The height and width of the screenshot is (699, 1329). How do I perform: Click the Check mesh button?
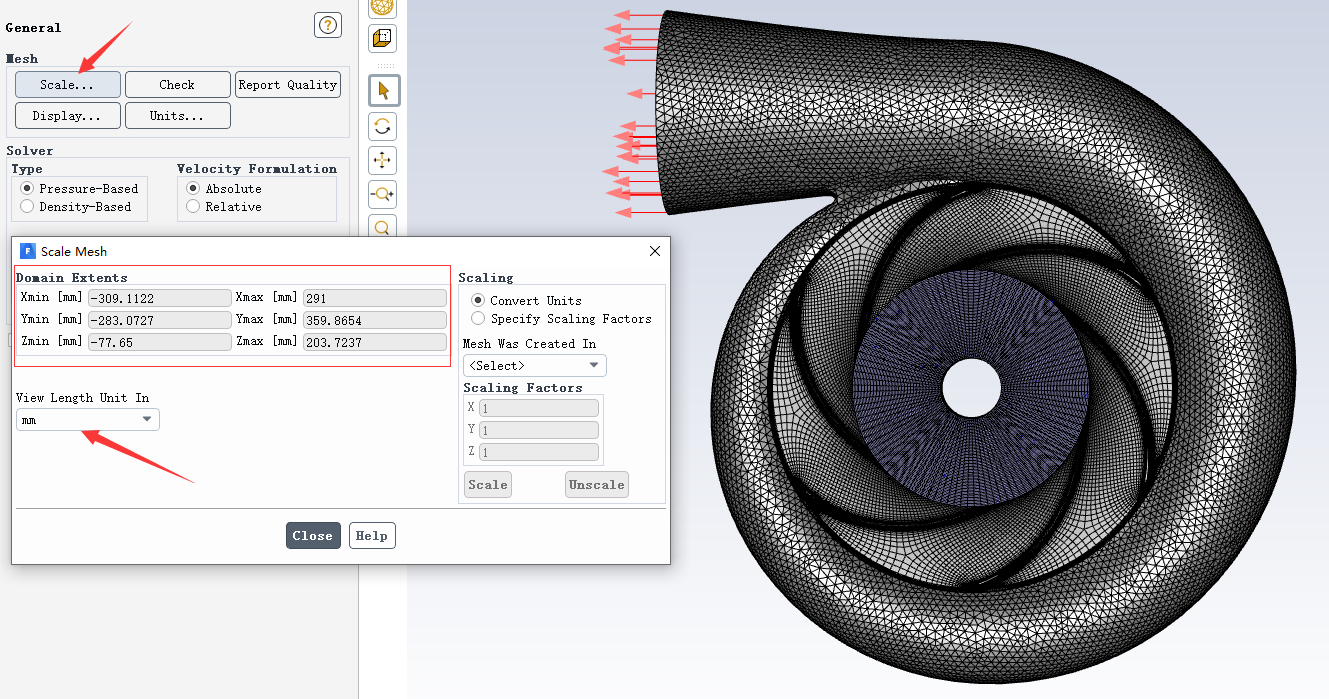click(177, 85)
